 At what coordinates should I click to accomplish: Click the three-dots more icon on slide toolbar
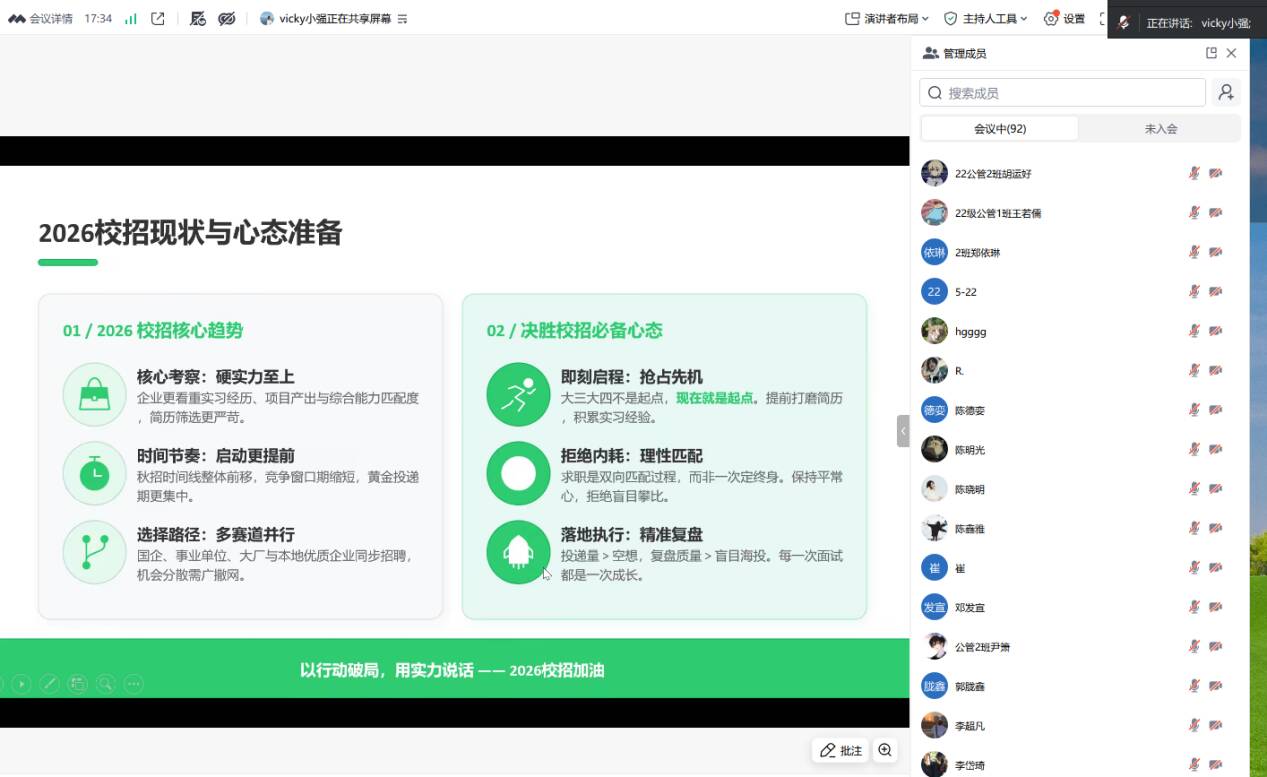click(x=133, y=684)
